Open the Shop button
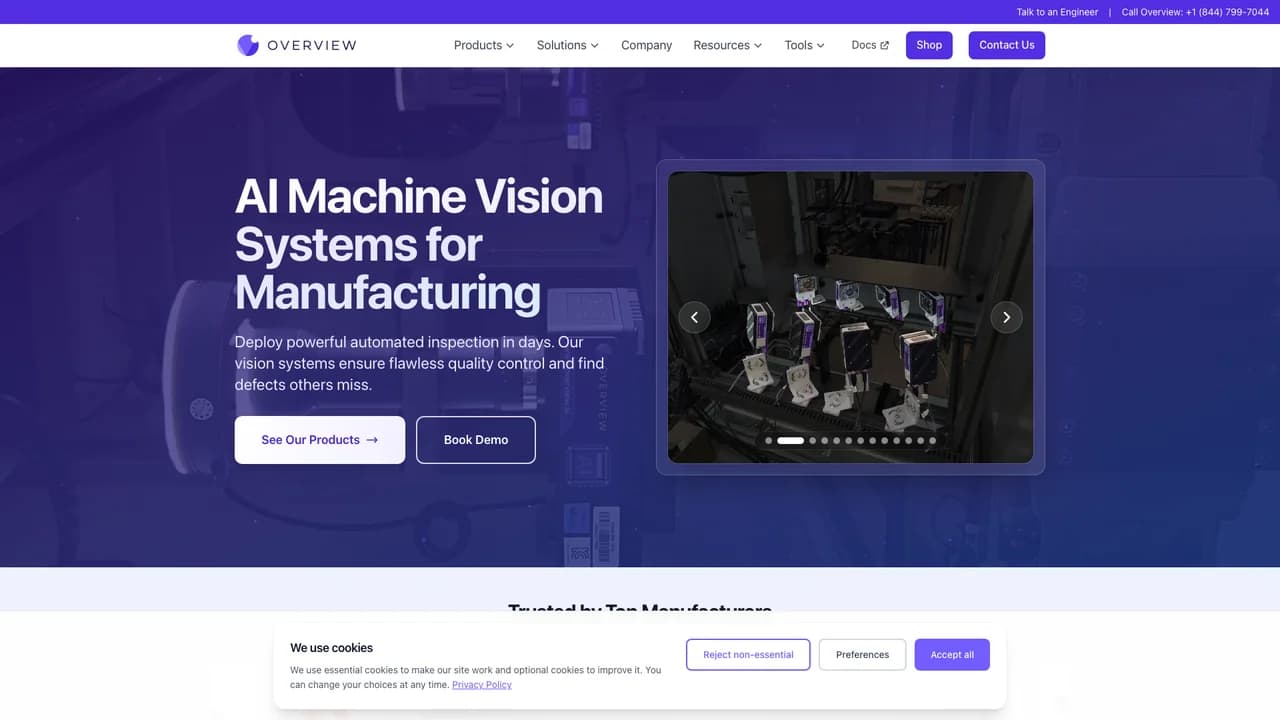Viewport: 1280px width, 720px height. pyautogui.click(x=929, y=45)
